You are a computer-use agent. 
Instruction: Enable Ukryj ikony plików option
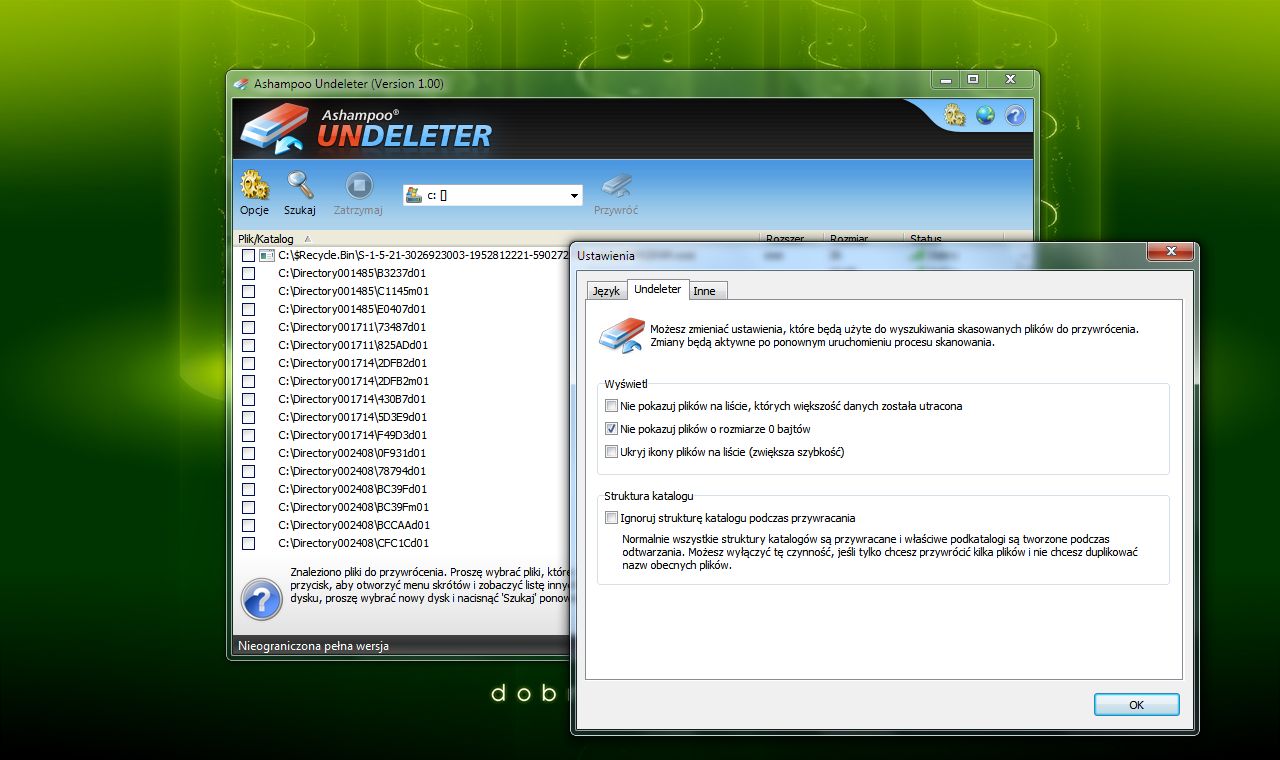pyautogui.click(x=612, y=452)
